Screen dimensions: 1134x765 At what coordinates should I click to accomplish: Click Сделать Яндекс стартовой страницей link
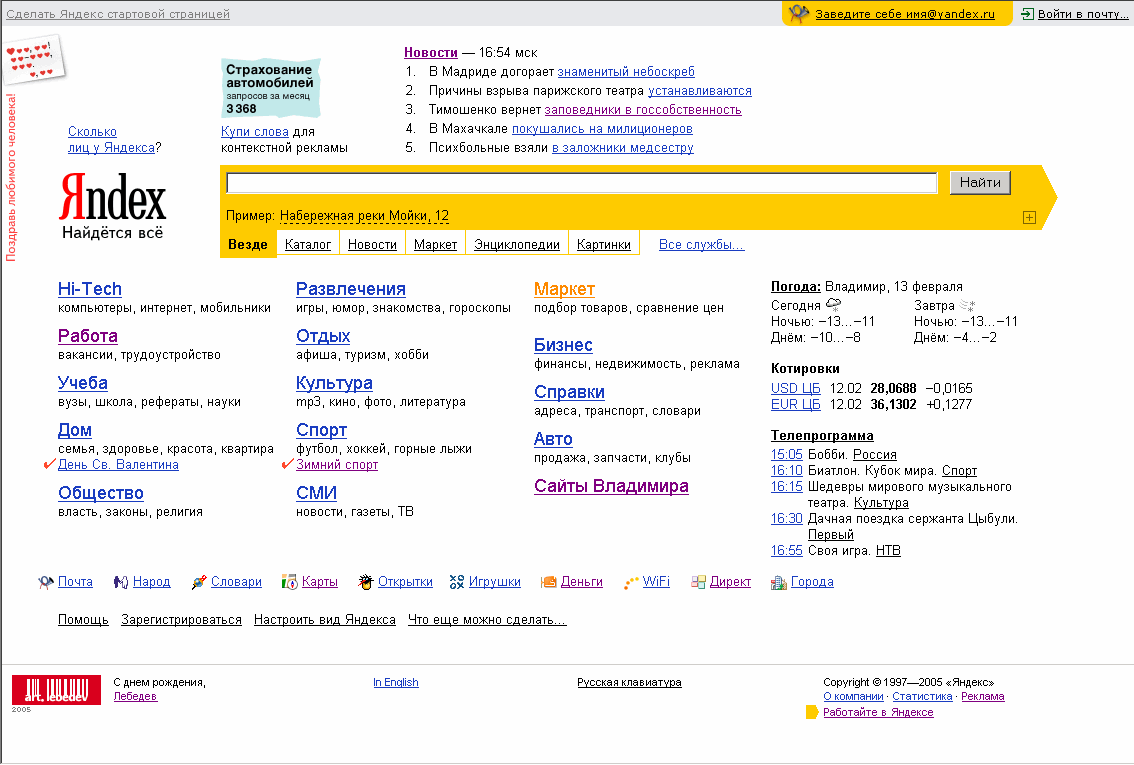(118, 14)
